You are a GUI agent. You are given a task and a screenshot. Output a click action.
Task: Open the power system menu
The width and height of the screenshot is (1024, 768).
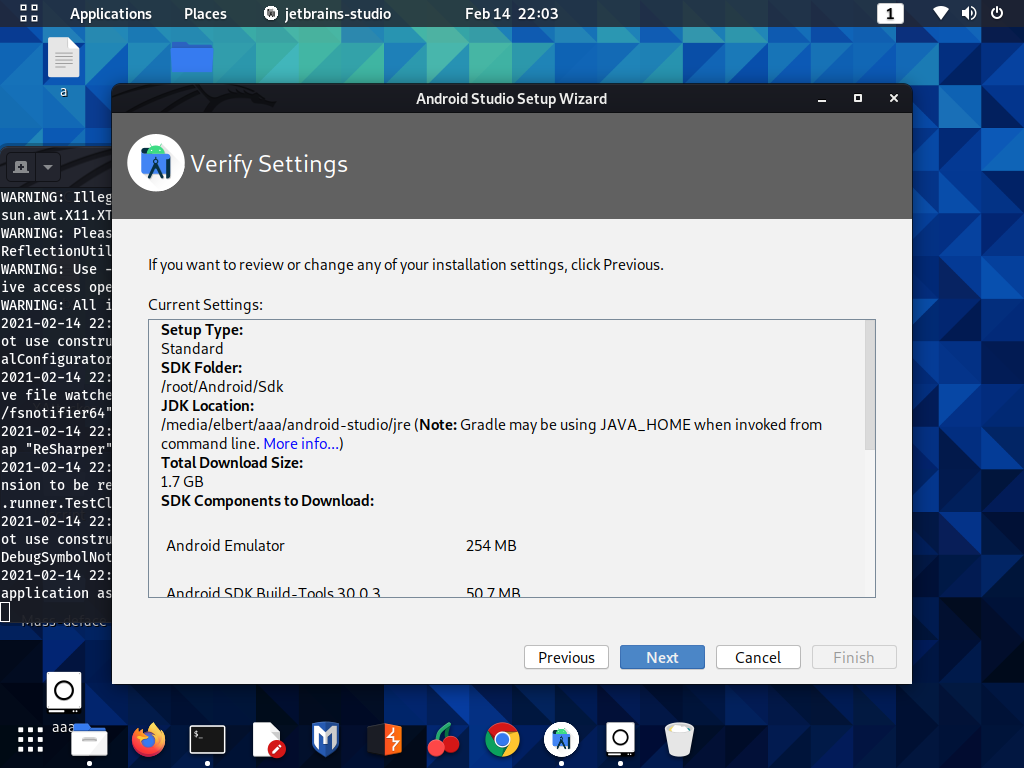point(996,14)
